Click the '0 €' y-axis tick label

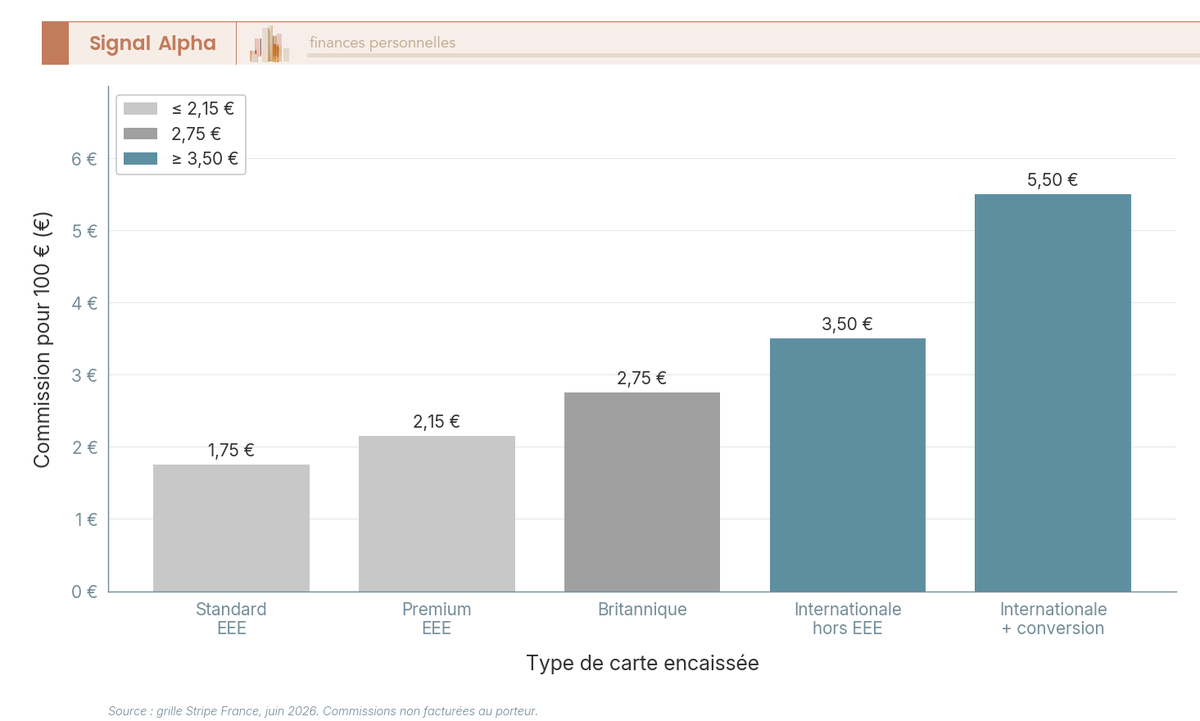coord(85,591)
